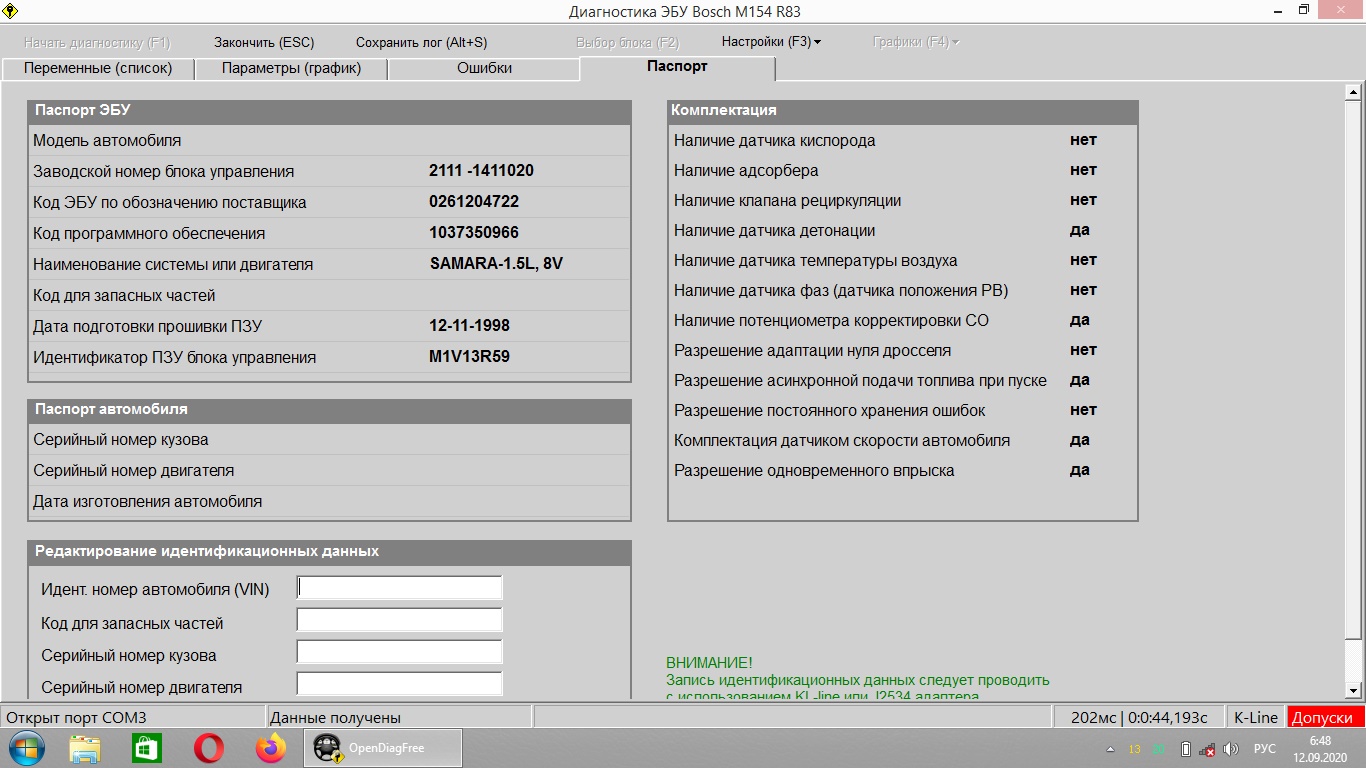This screenshot has width=1366, height=768.
Task: Show hidden tray icons arrow
Action: click(x=1111, y=749)
